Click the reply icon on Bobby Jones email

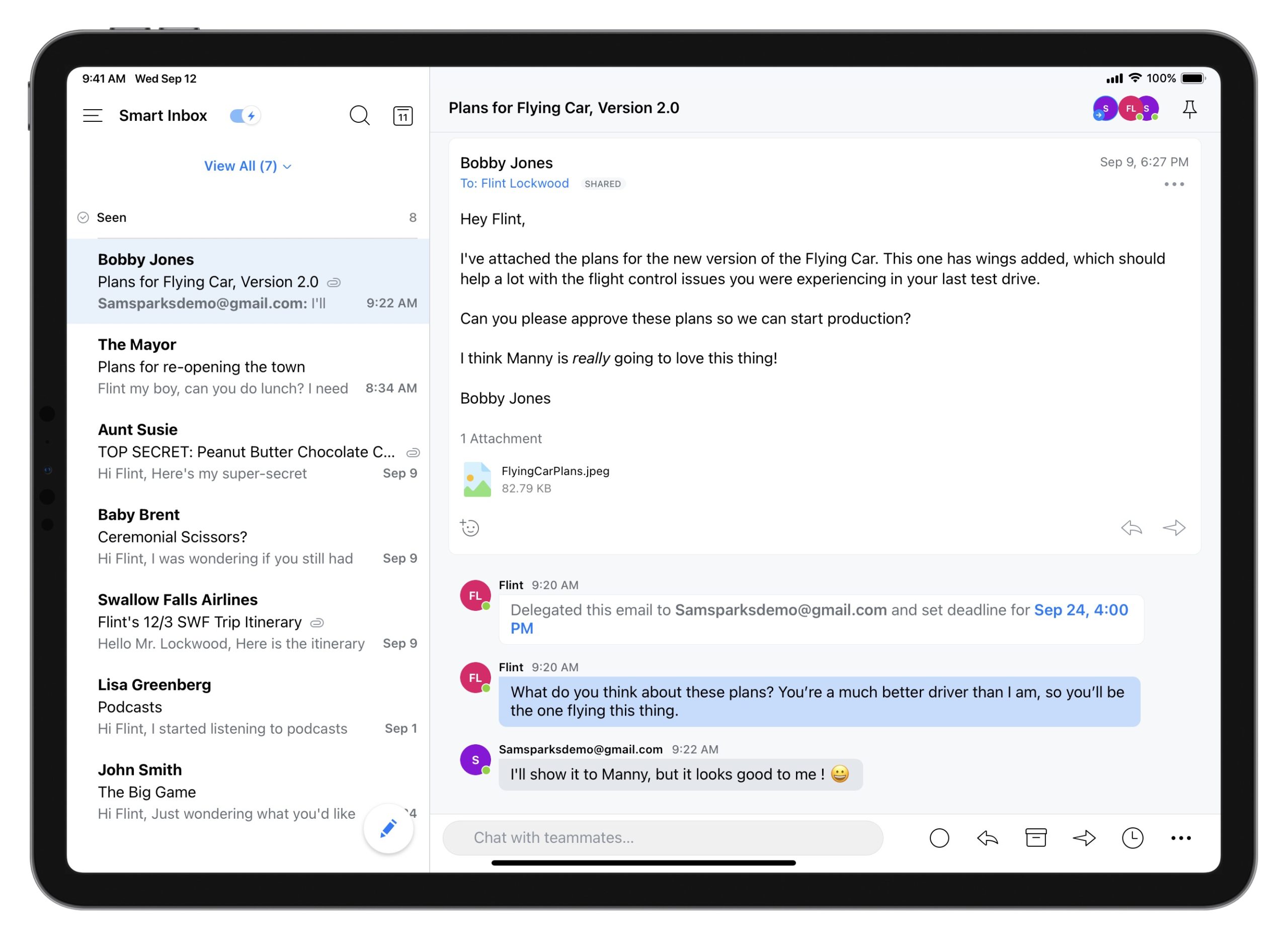pyautogui.click(x=1131, y=528)
